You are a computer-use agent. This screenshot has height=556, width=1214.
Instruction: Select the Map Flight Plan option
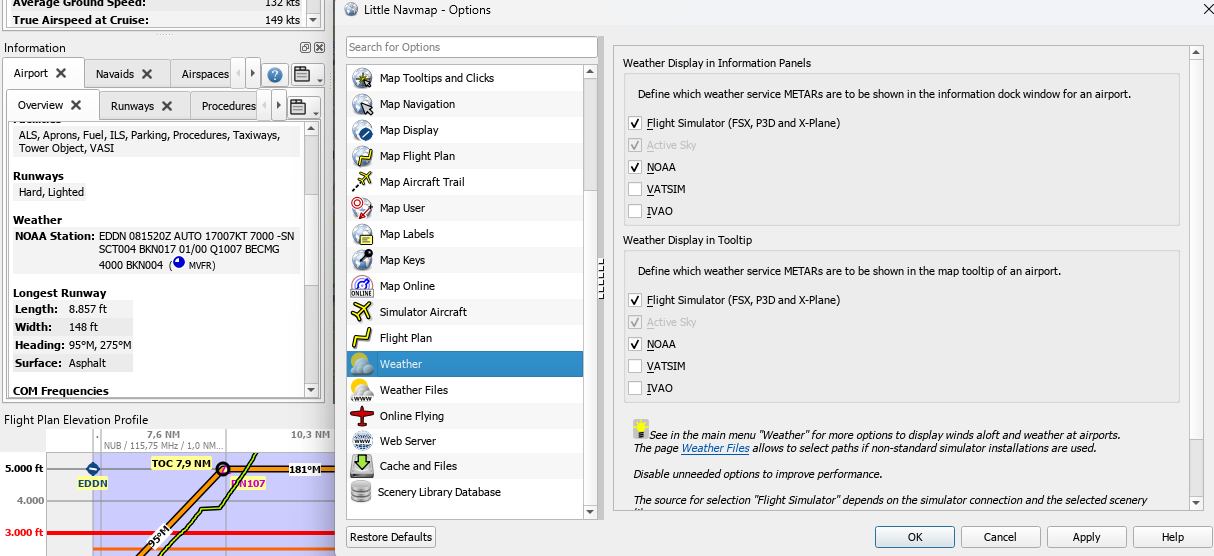coord(416,156)
